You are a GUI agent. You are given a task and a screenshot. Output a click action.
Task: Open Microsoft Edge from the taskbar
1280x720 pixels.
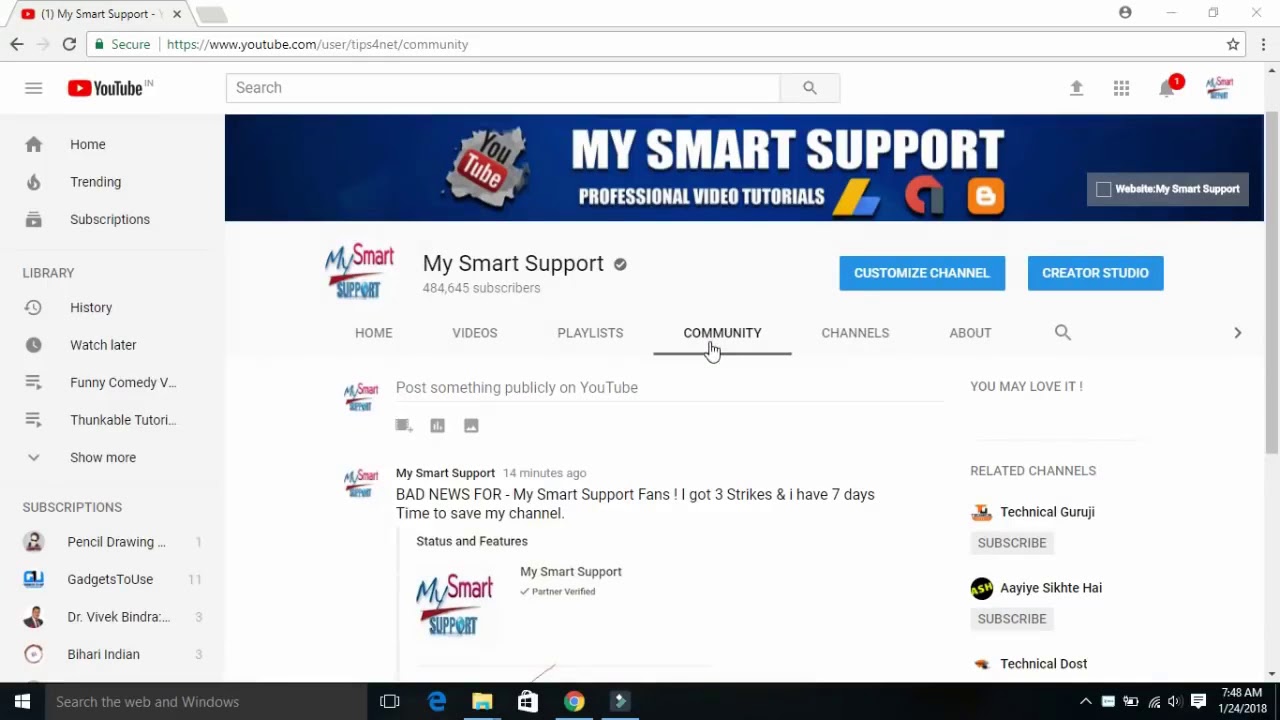pos(437,701)
